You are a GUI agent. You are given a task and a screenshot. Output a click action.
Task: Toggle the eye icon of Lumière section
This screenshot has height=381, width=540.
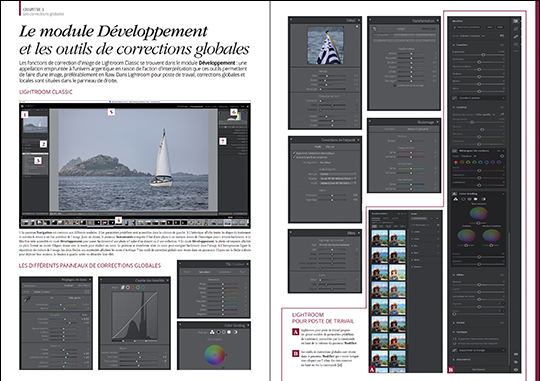tap(502, 45)
